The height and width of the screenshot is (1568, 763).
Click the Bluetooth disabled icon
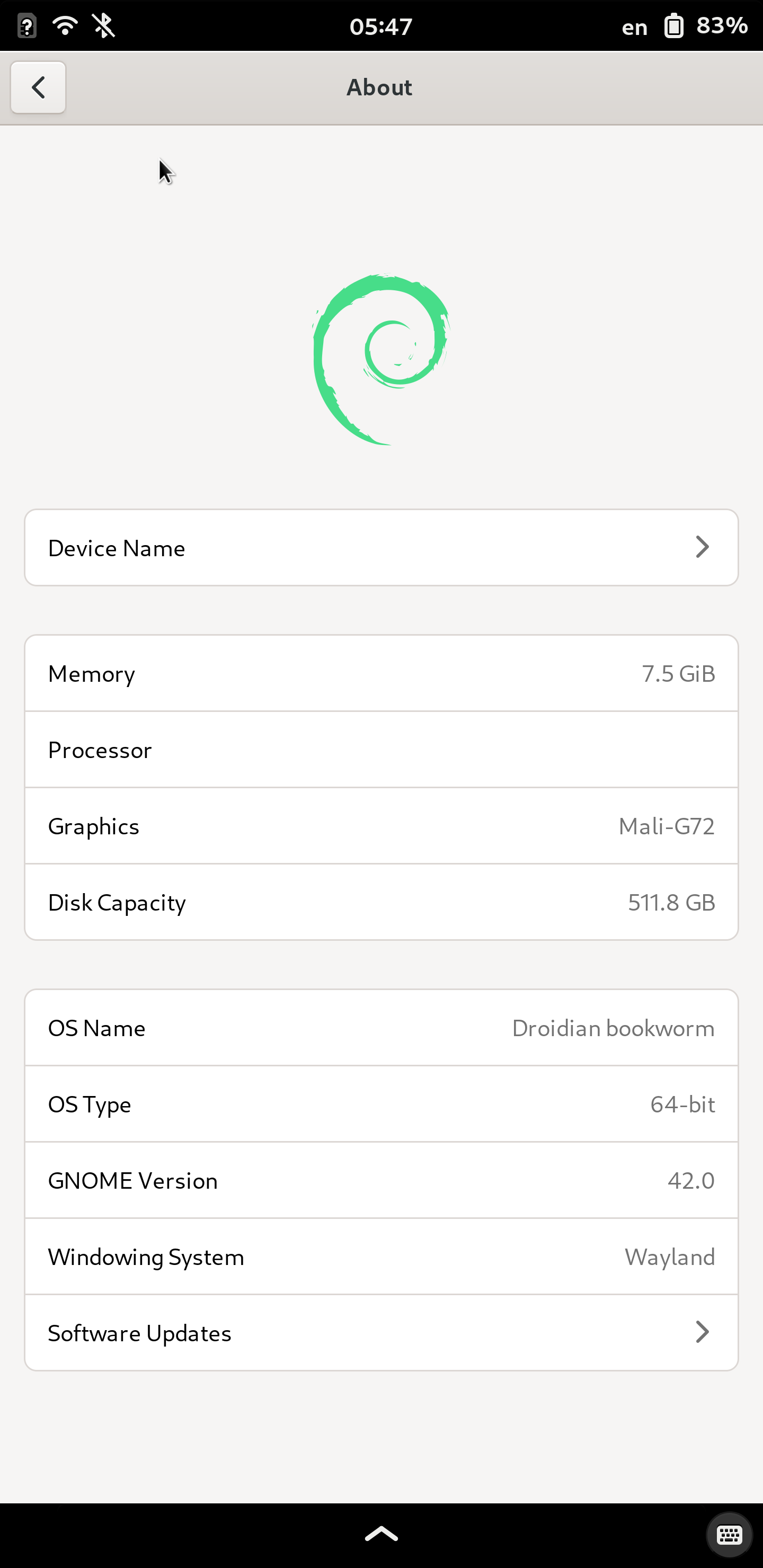click(103, 25)
